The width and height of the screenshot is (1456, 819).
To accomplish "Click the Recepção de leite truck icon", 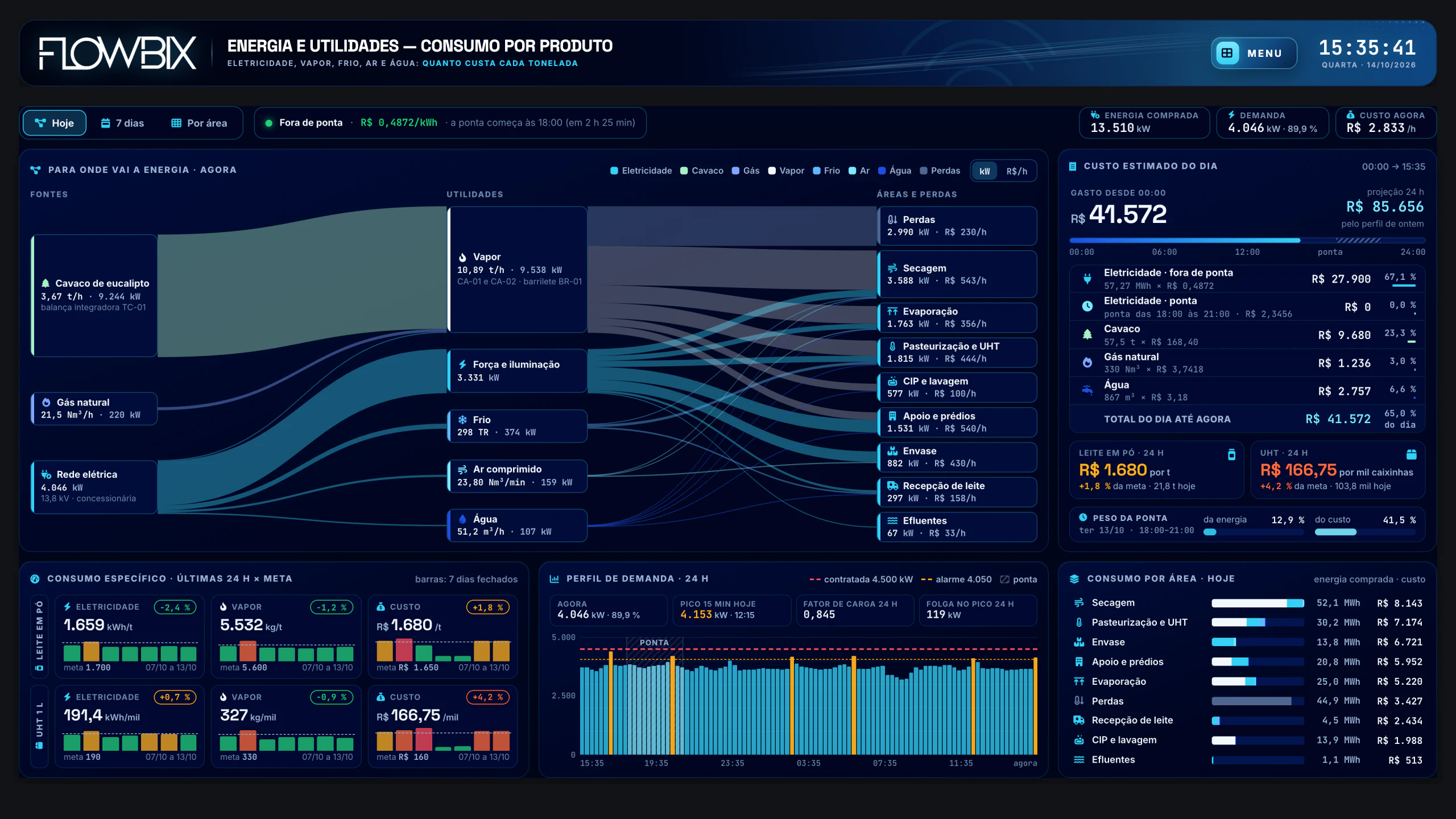I will point(892,486).
